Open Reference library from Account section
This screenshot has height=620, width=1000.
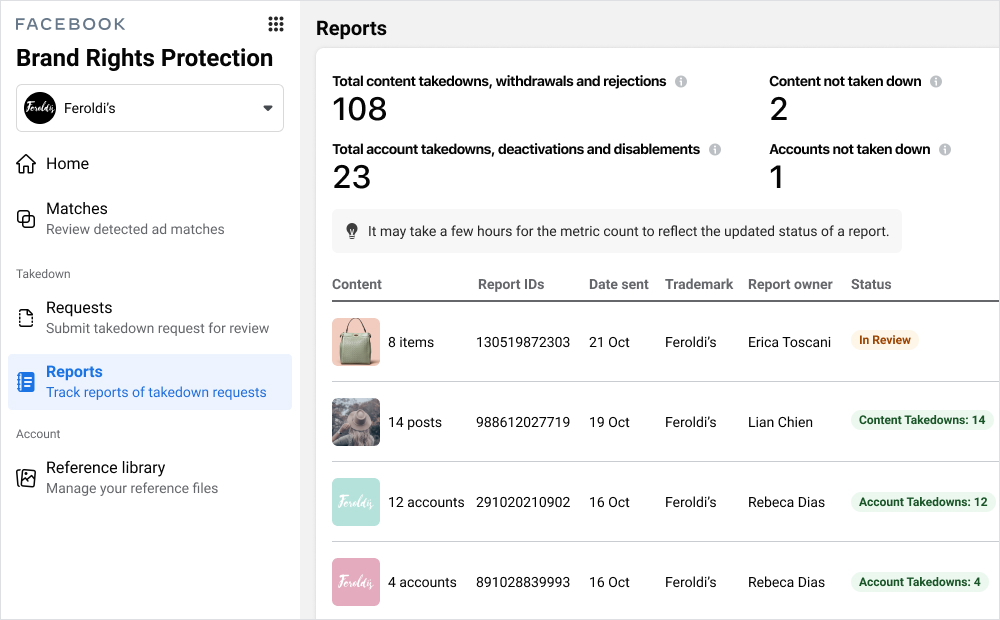coord(105,468)
